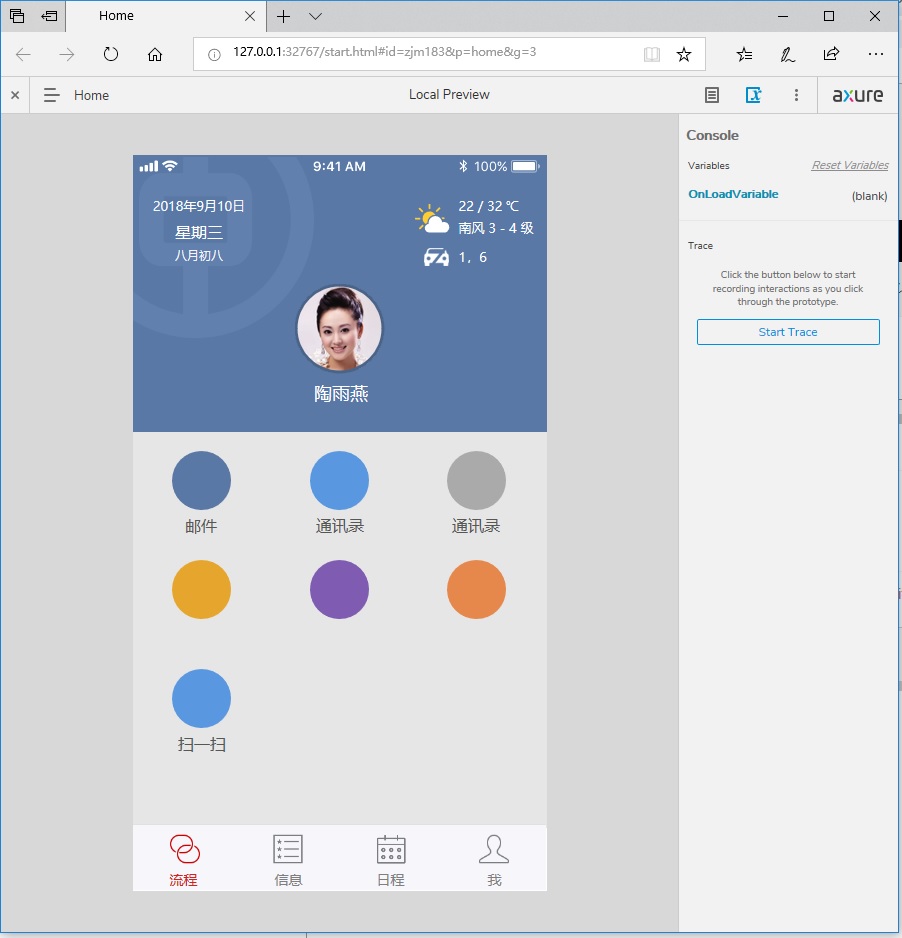Click the 2018年9月10日 date text
Image resolution: width=902 pixels, height=938 pixels.
(x=199, y=206)
